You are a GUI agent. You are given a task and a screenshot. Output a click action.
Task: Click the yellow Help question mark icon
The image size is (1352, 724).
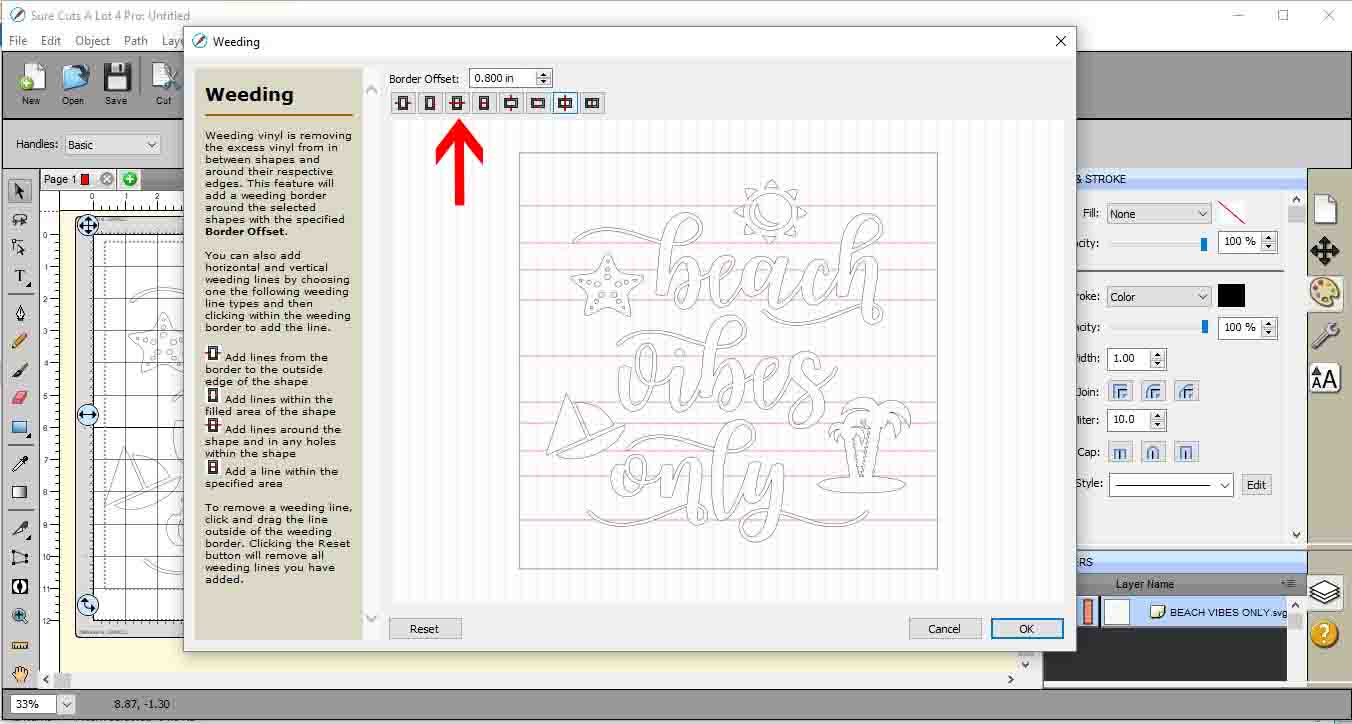click(x=1324, y=634)
